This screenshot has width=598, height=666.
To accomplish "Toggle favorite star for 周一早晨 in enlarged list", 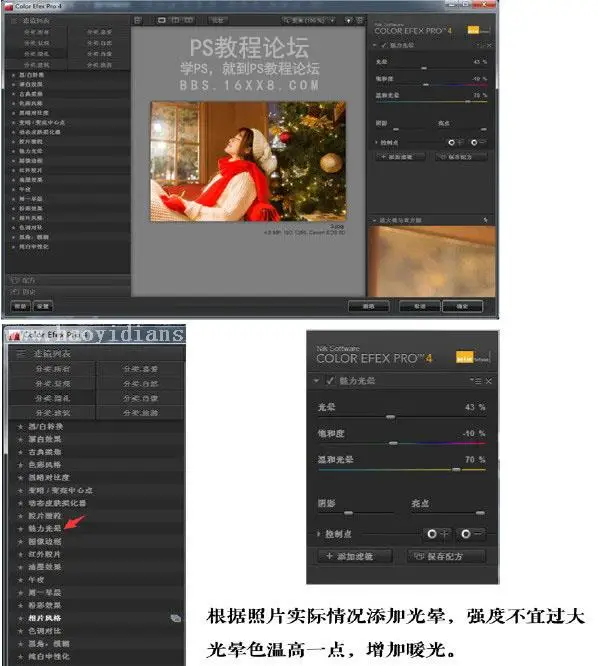I will pyautogui.click(x=20, y=593).
